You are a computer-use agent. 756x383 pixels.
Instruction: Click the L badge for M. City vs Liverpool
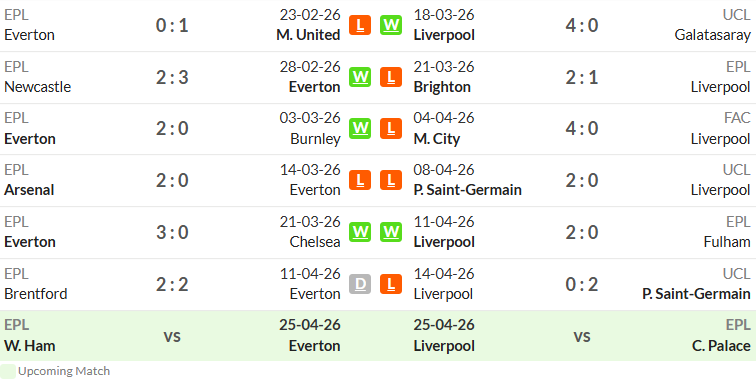coord(391,128)
